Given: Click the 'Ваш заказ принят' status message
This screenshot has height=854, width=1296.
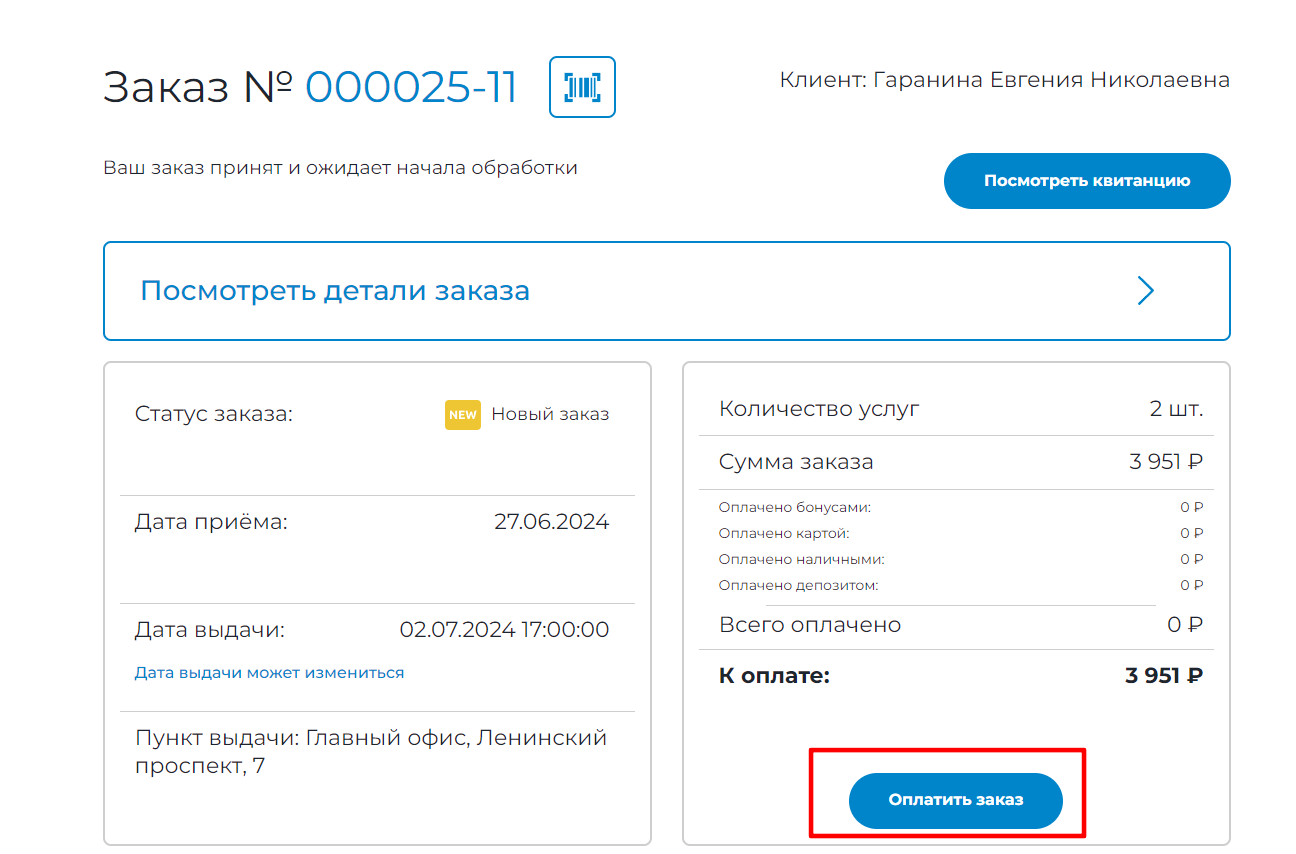Looking at the screenshot, I should coord(340,168).
